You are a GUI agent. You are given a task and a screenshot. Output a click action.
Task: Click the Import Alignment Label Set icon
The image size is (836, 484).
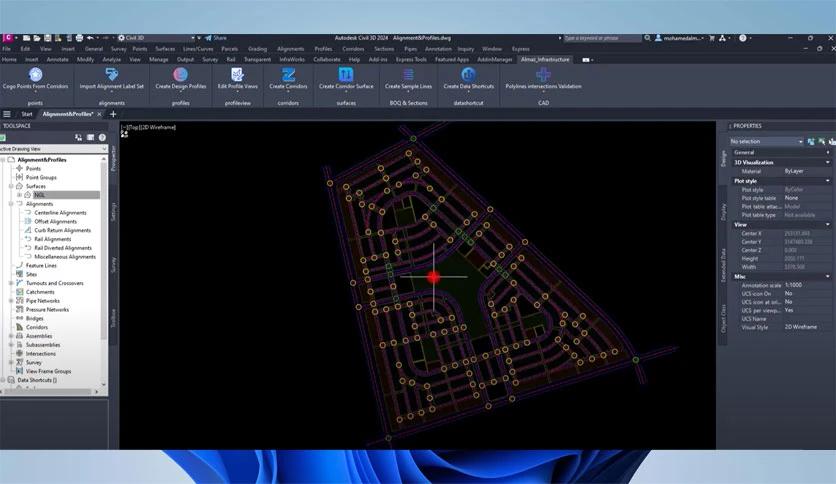click(x=111, y=74)
